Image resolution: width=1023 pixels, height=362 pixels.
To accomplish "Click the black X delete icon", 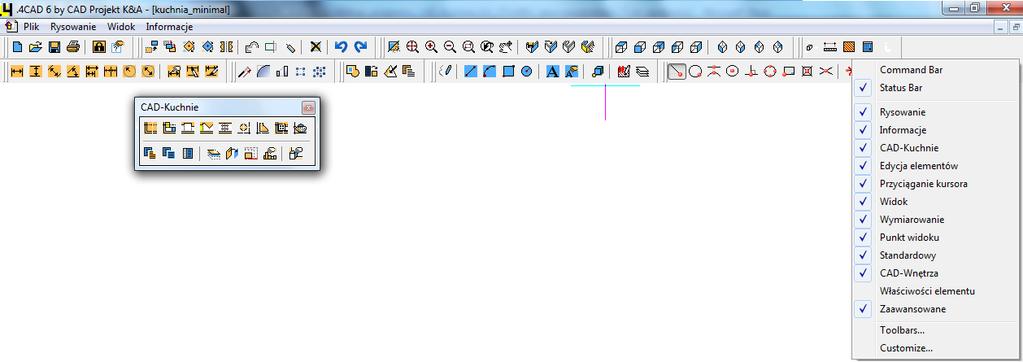I will 316,47.
